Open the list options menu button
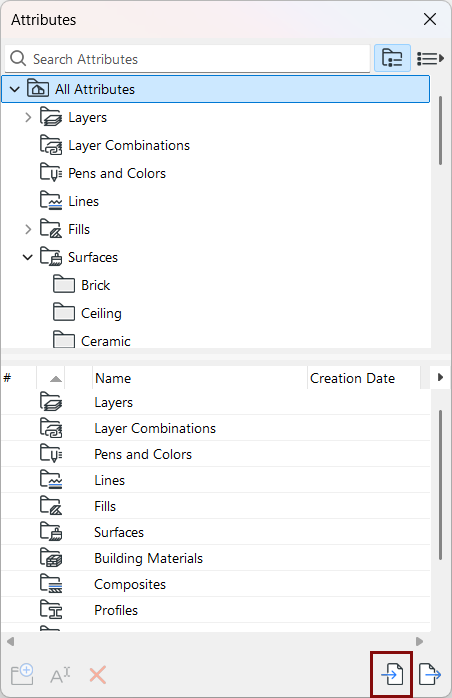The width and height of the screenshot is (452, 698). (430, 58)
